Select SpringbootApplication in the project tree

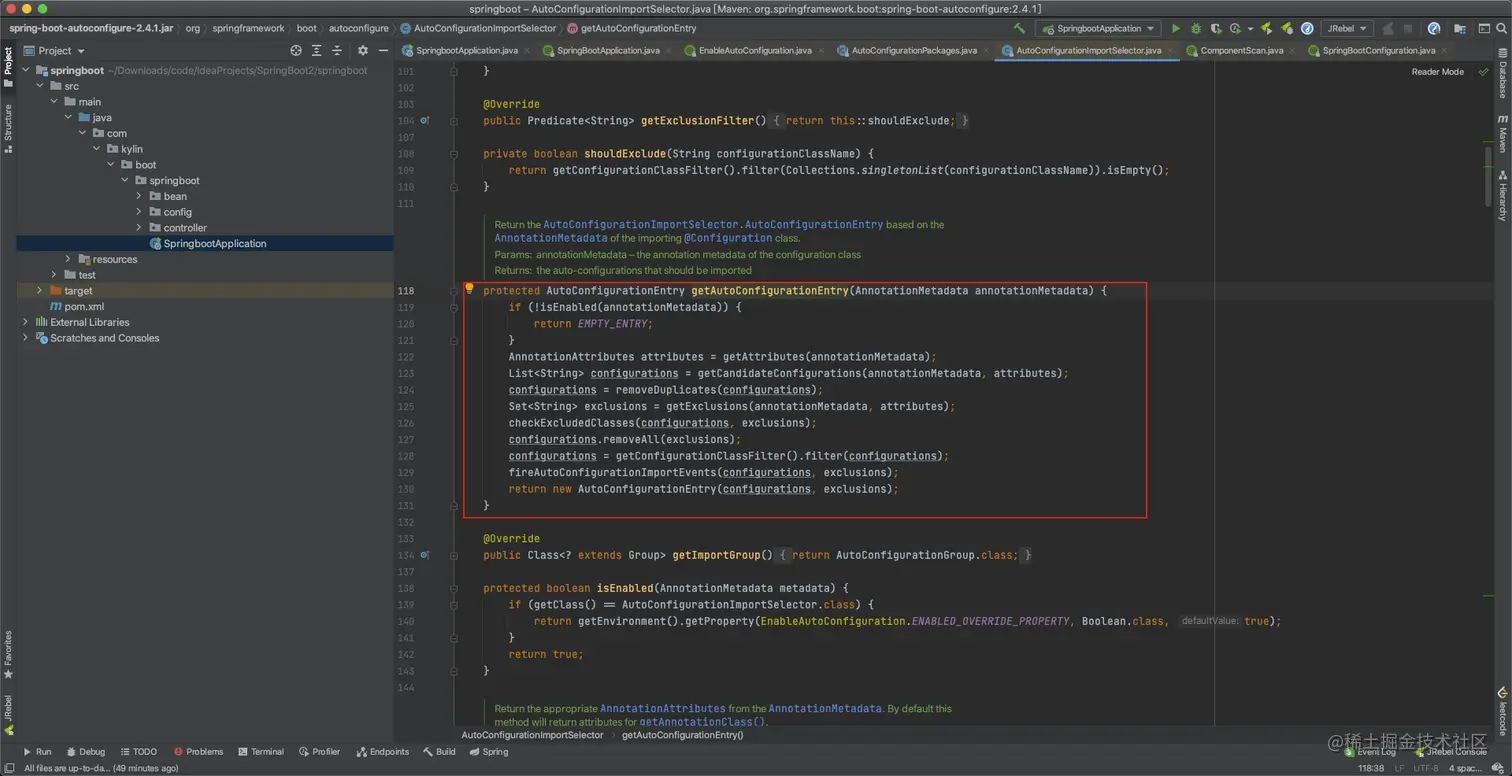coord(215,244)
